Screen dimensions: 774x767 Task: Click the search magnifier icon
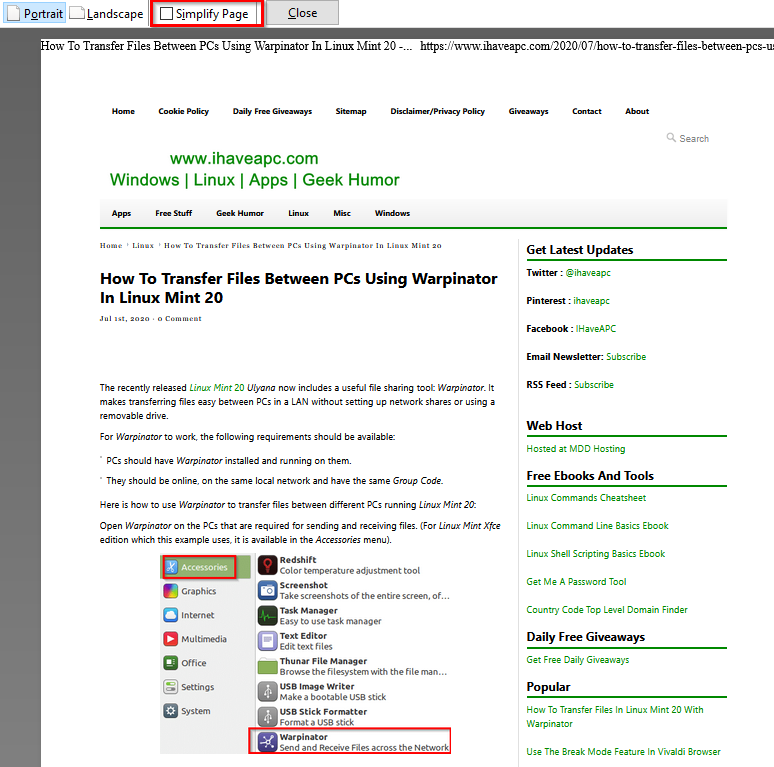pos(671,137)
